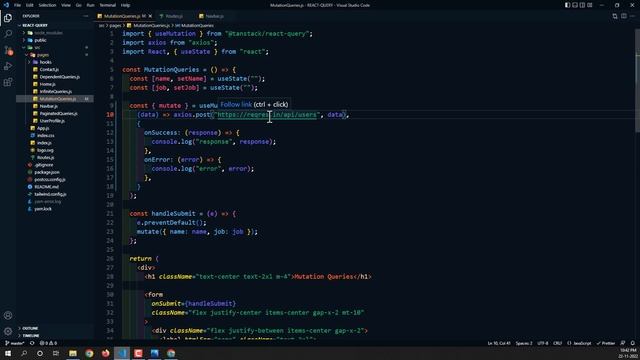Open errors and warnings count in status bar

(x=48, y=343)
